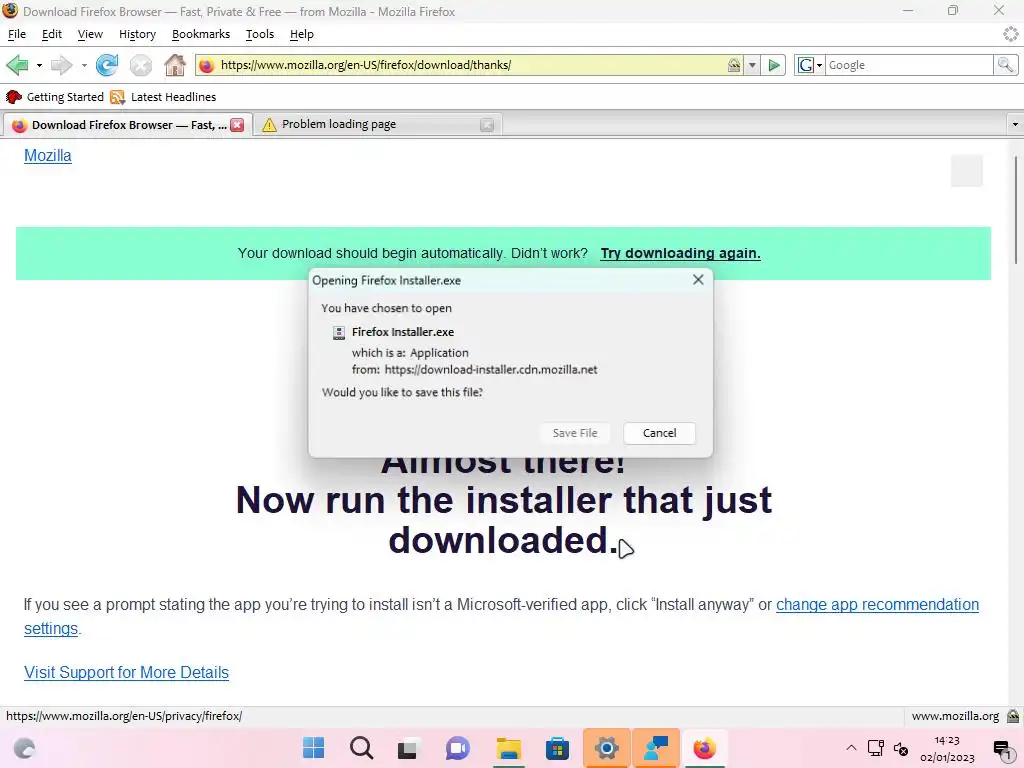Close the Download Firefox Browser tab
Viewport: 1024px width, 768px height.
point(237,125)
